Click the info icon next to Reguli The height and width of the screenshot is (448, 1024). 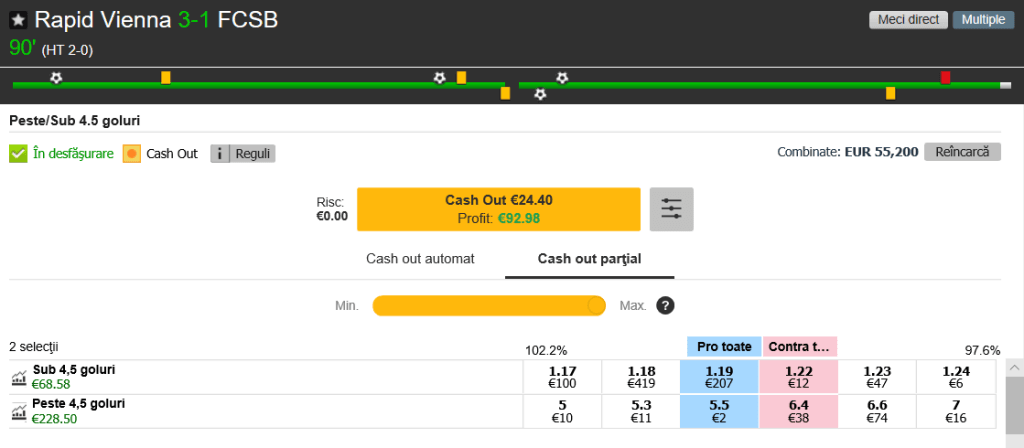pos(220,154)
